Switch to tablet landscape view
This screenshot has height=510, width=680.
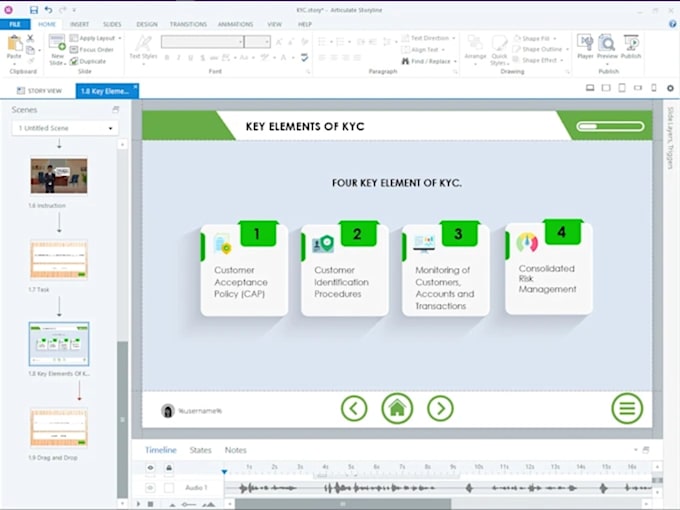point(606,88)
